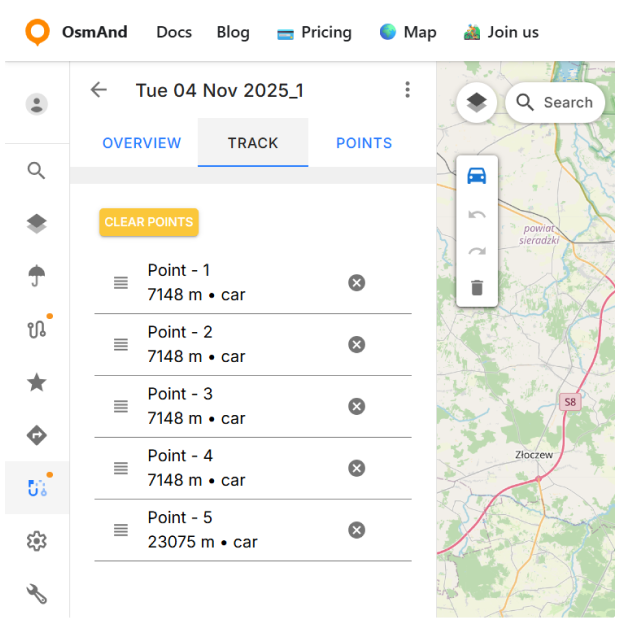Click the car routing profile icon
The image size is (620, 620).
point(477,176)
